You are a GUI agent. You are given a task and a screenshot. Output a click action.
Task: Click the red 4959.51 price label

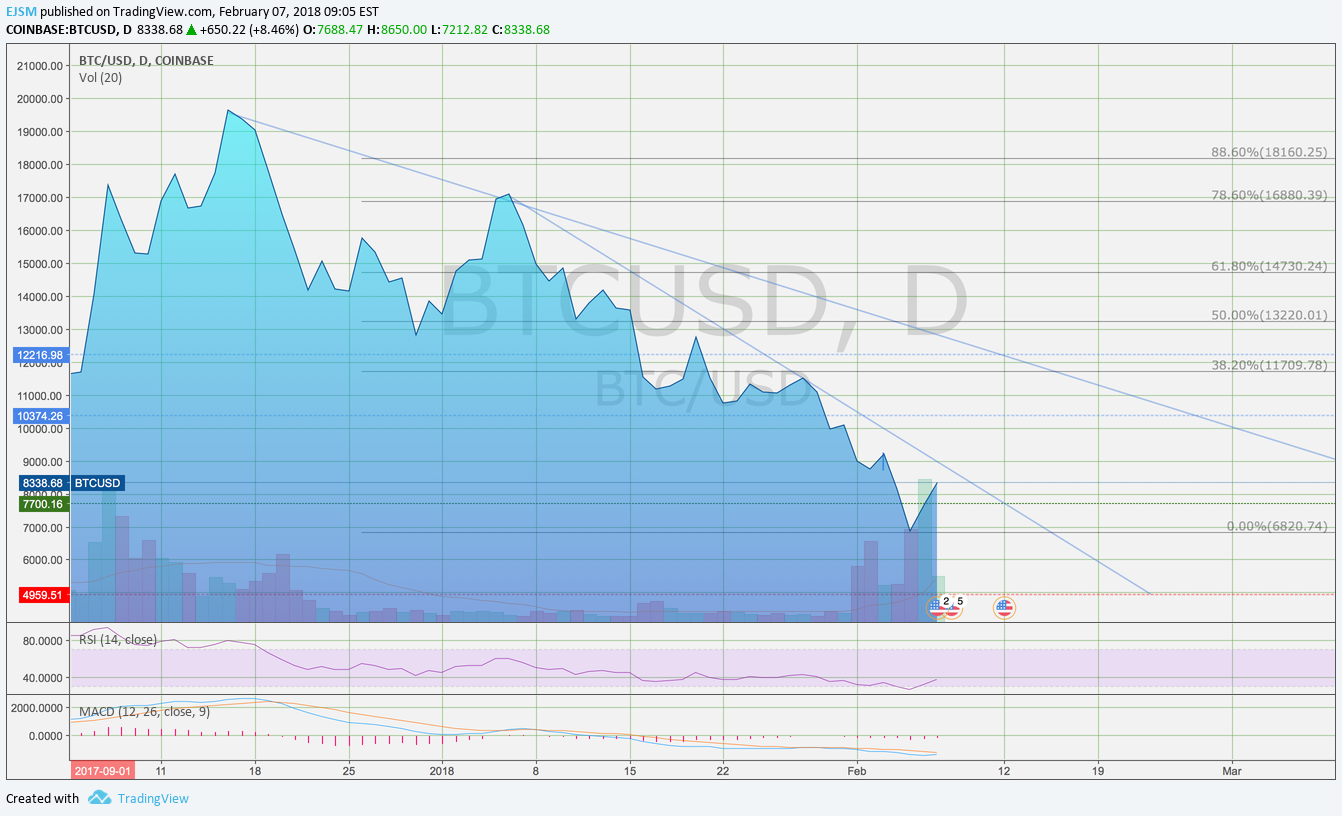click(x=42, y=595)
